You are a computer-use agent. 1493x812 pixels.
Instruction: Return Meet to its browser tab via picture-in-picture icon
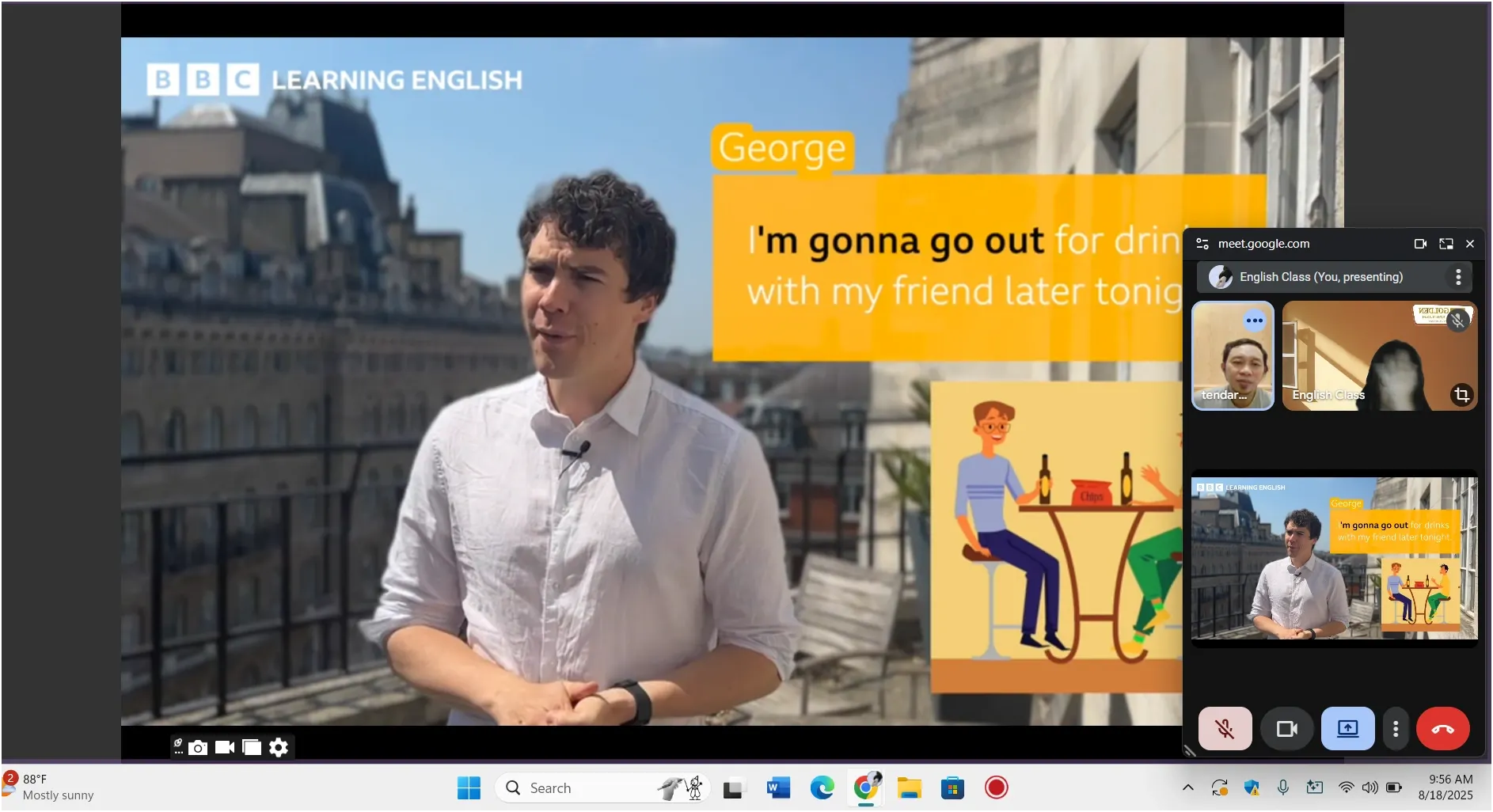pos(1446,245)
